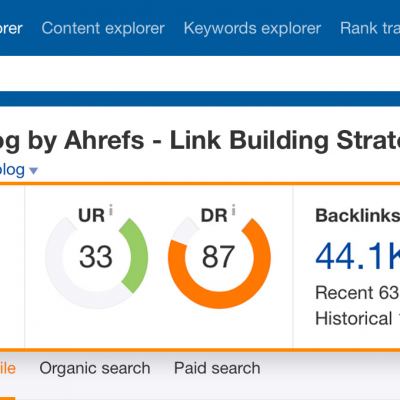
Task: Open the Keywords explorer menu item
Action: [x=252, y=28]
